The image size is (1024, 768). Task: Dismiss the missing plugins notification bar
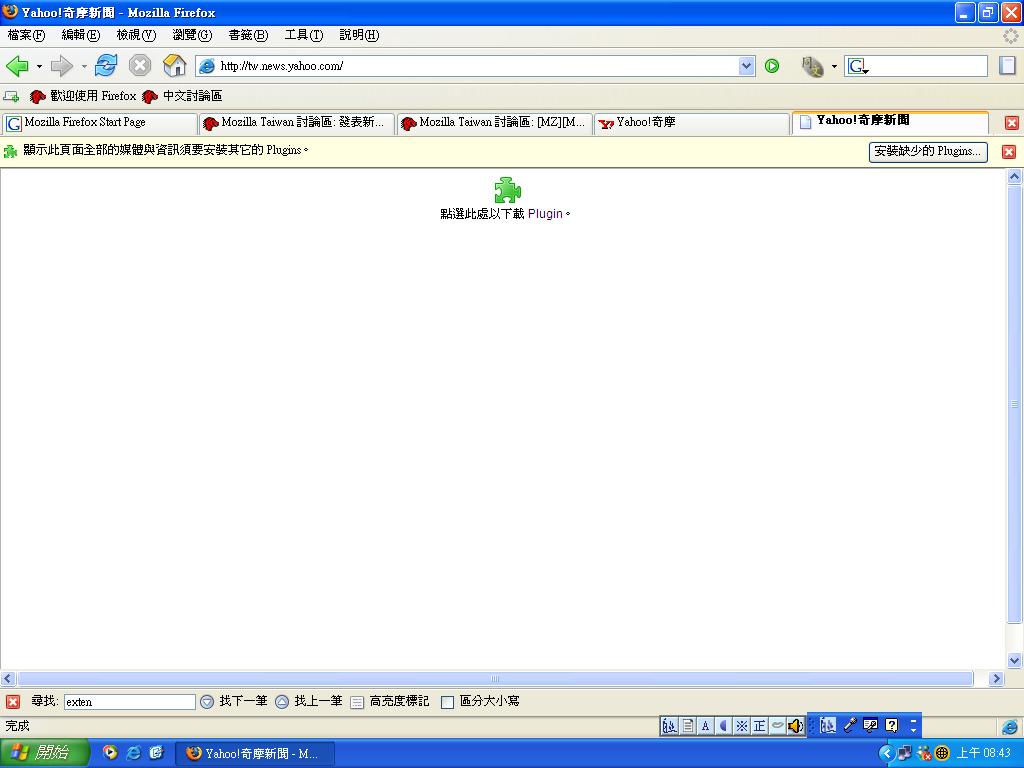click(x=1008, y=152)
